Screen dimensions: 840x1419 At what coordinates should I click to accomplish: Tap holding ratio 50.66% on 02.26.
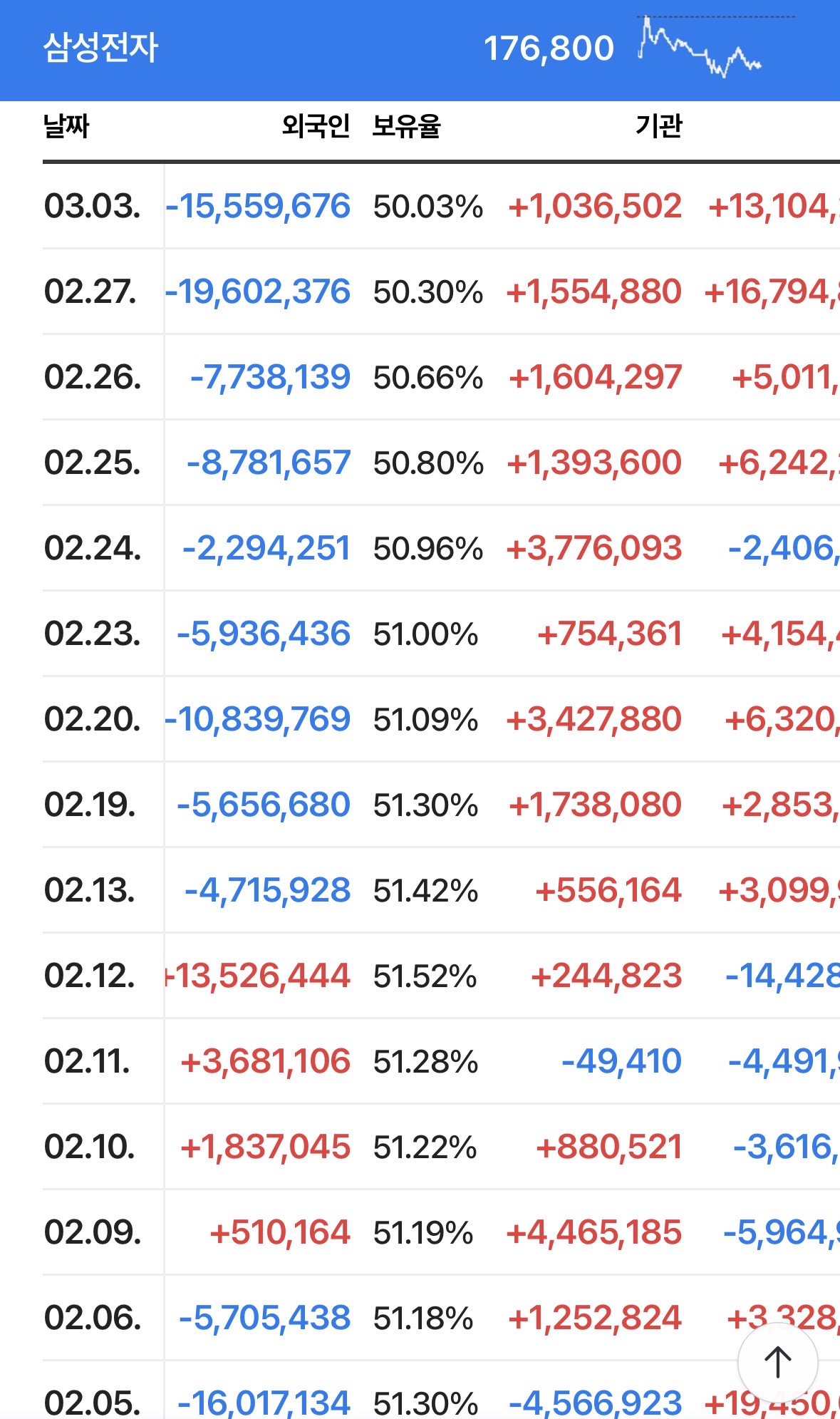tap(427, 378)
